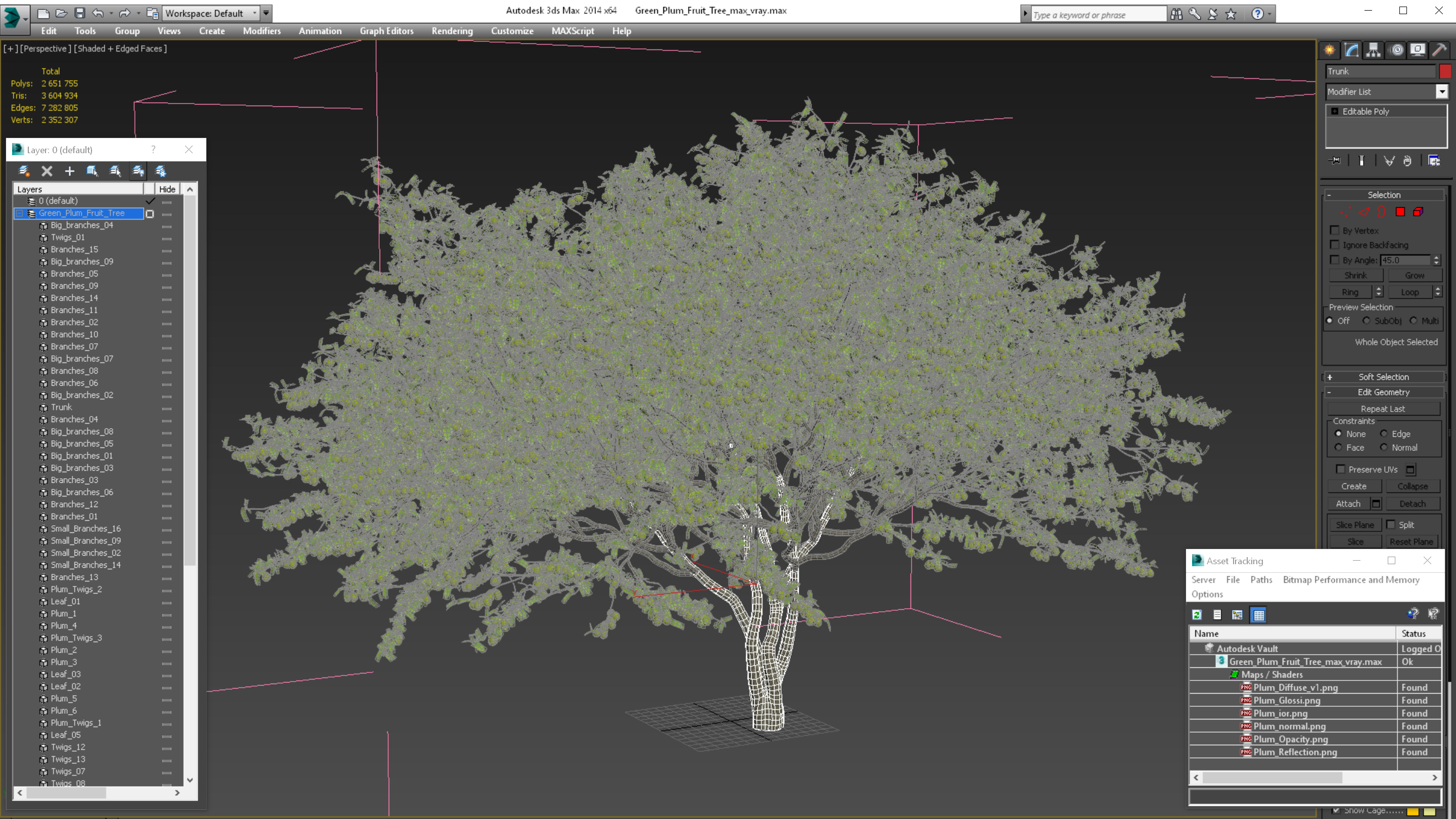This screenshot has height=819, width=1456.
Task: Click Configure Modifier Sets icon
Action: click(x=1434, y=161)
